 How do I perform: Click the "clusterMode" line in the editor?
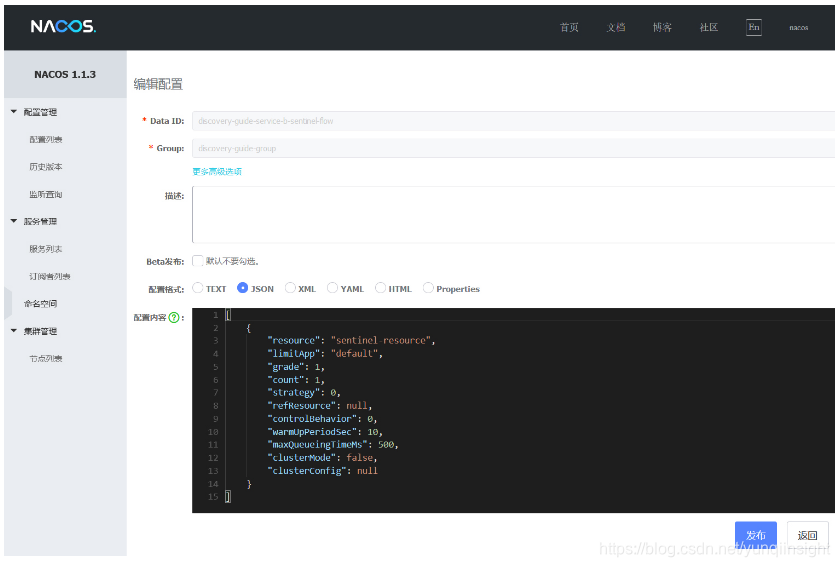click(x=322, y=458)
